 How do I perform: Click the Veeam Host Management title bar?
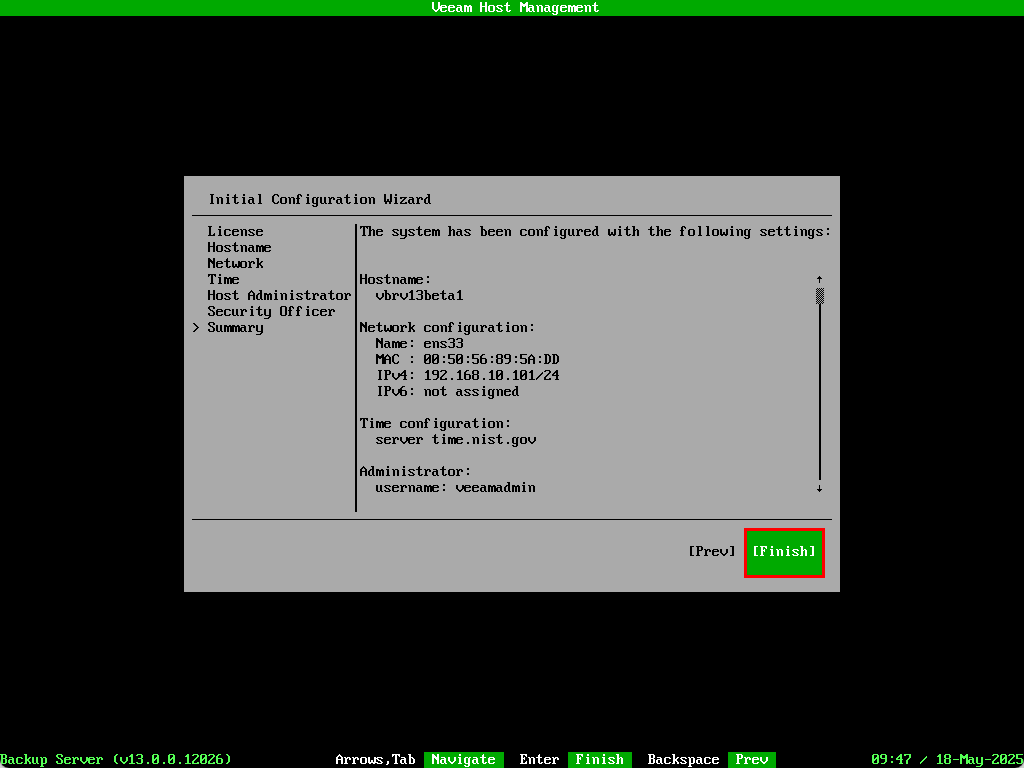(x=512, y=8)
